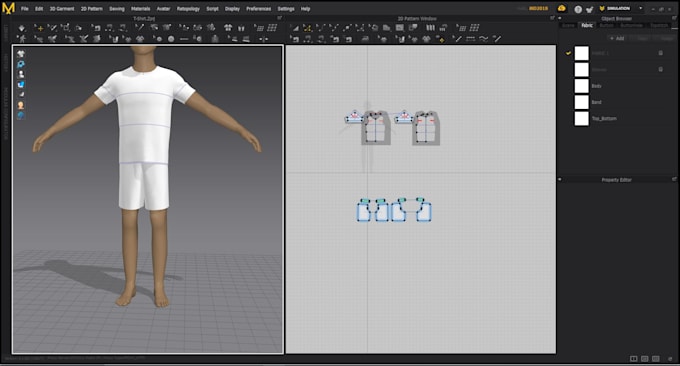Screen dimensions: 680x366
Task: Toggle the lock icon on the first fabric row
Action: (x=660, y=53)
